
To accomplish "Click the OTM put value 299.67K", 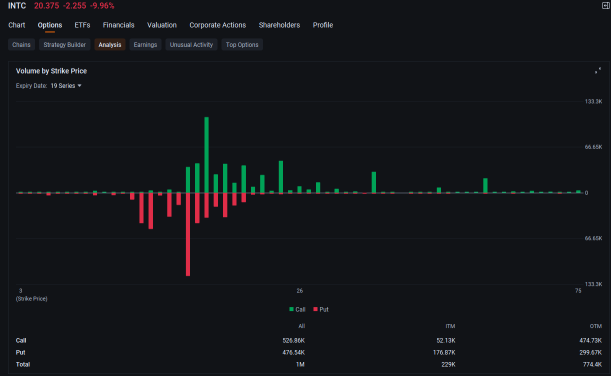I will pyautogui.click(x=591, y=353).
